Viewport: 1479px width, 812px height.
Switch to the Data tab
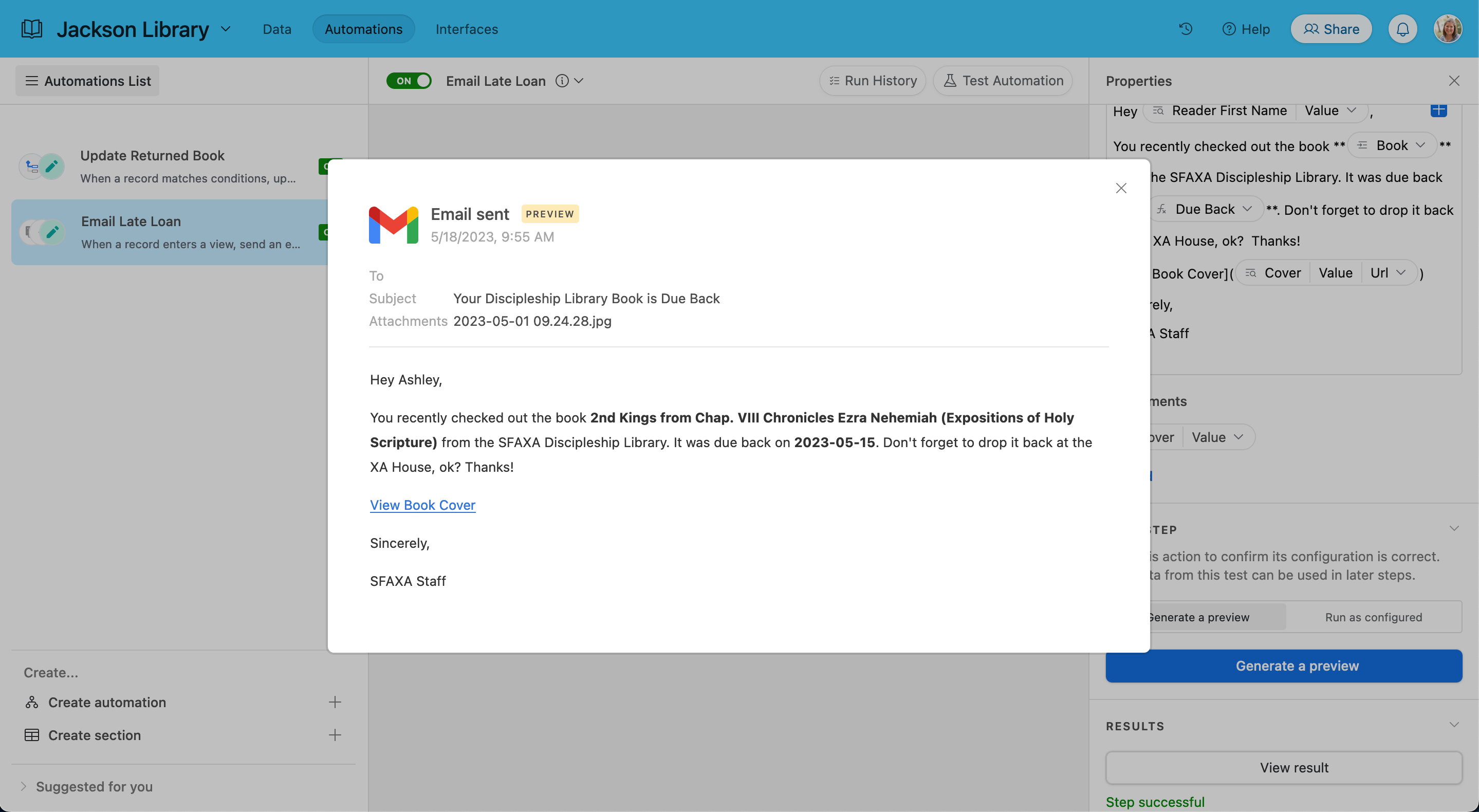(x=277, y=29)
